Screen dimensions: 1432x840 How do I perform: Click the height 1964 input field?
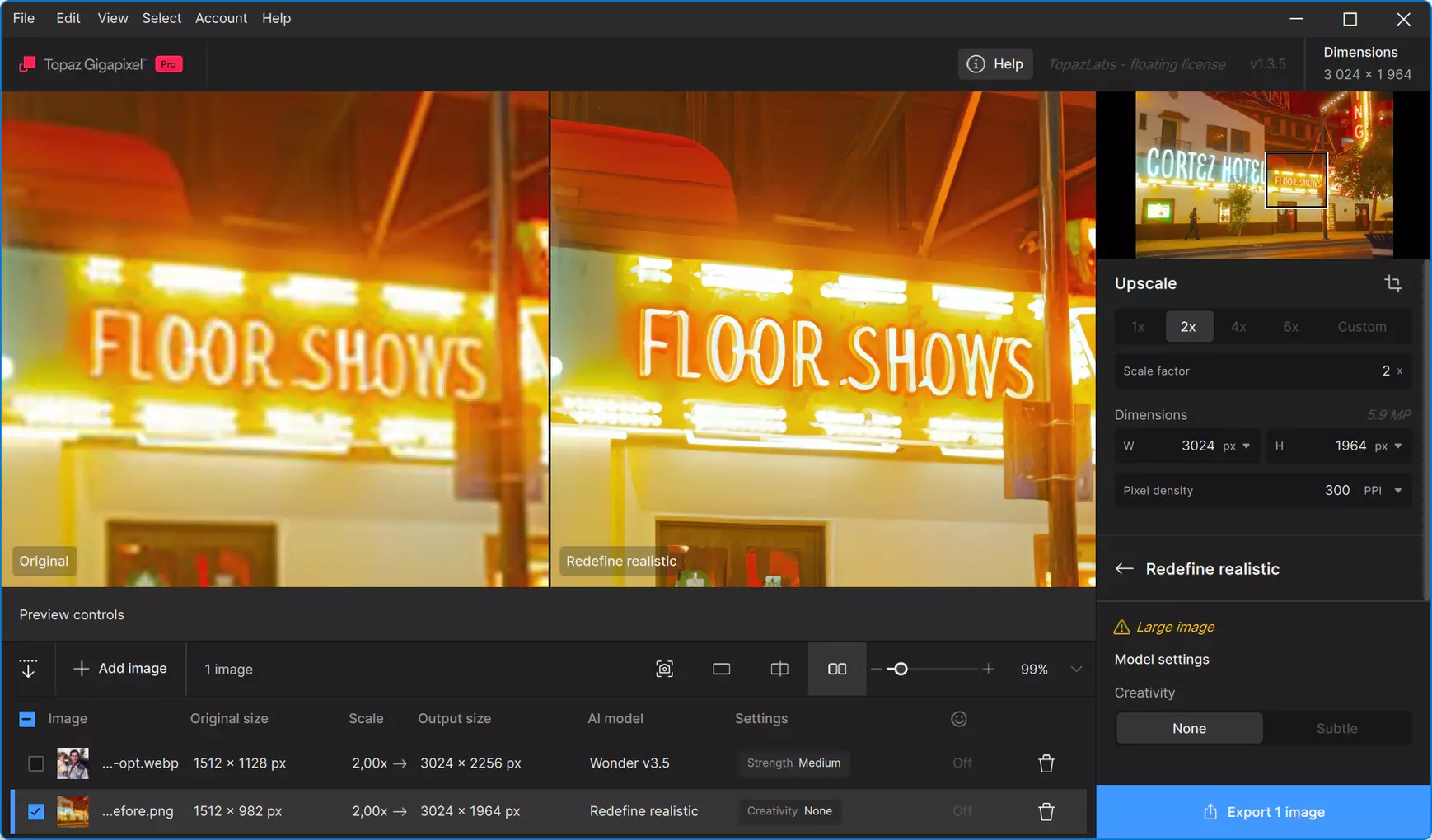(x=1339, y=446)
